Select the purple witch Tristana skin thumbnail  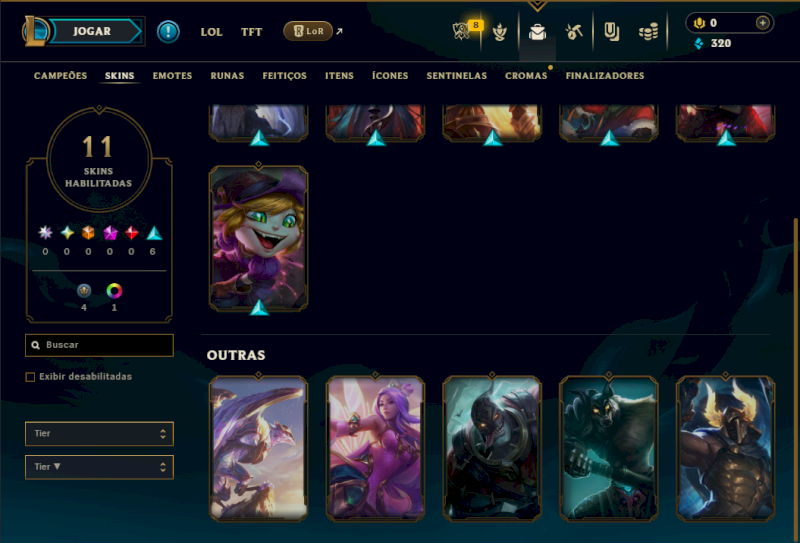pyautogui.click(x=258, y=238)
